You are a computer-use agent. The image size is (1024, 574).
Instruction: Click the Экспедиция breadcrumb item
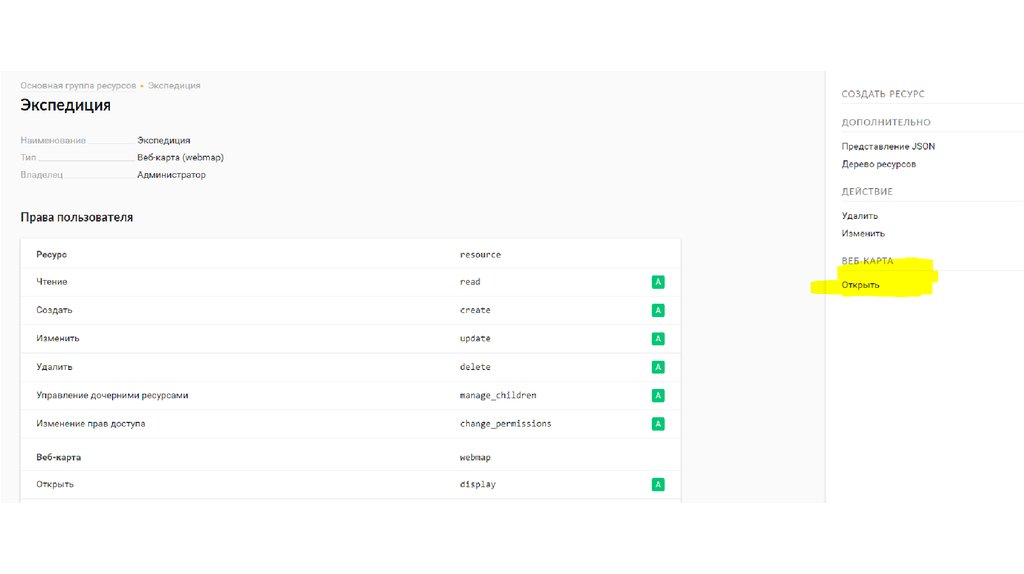coord(174,86)
